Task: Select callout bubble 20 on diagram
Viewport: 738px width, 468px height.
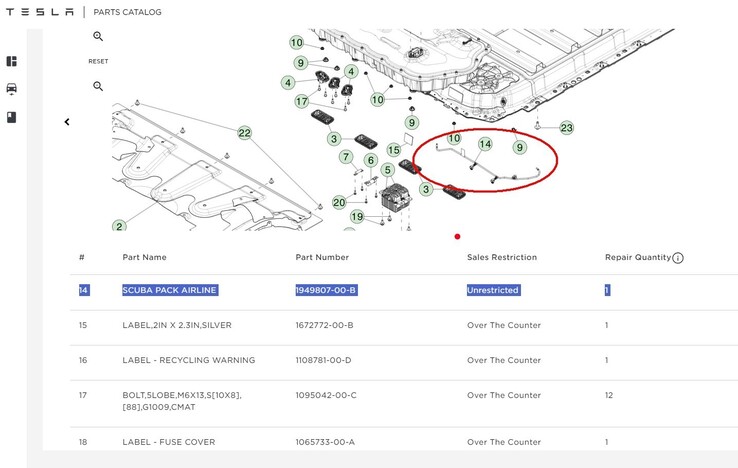Action: click(339, 202)
